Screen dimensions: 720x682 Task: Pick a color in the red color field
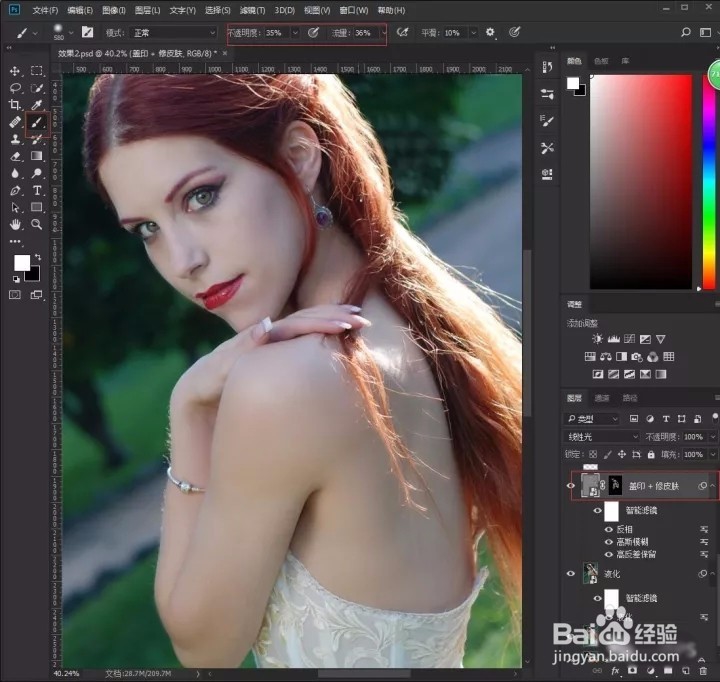pyautogui.click(x=641, y=182)
